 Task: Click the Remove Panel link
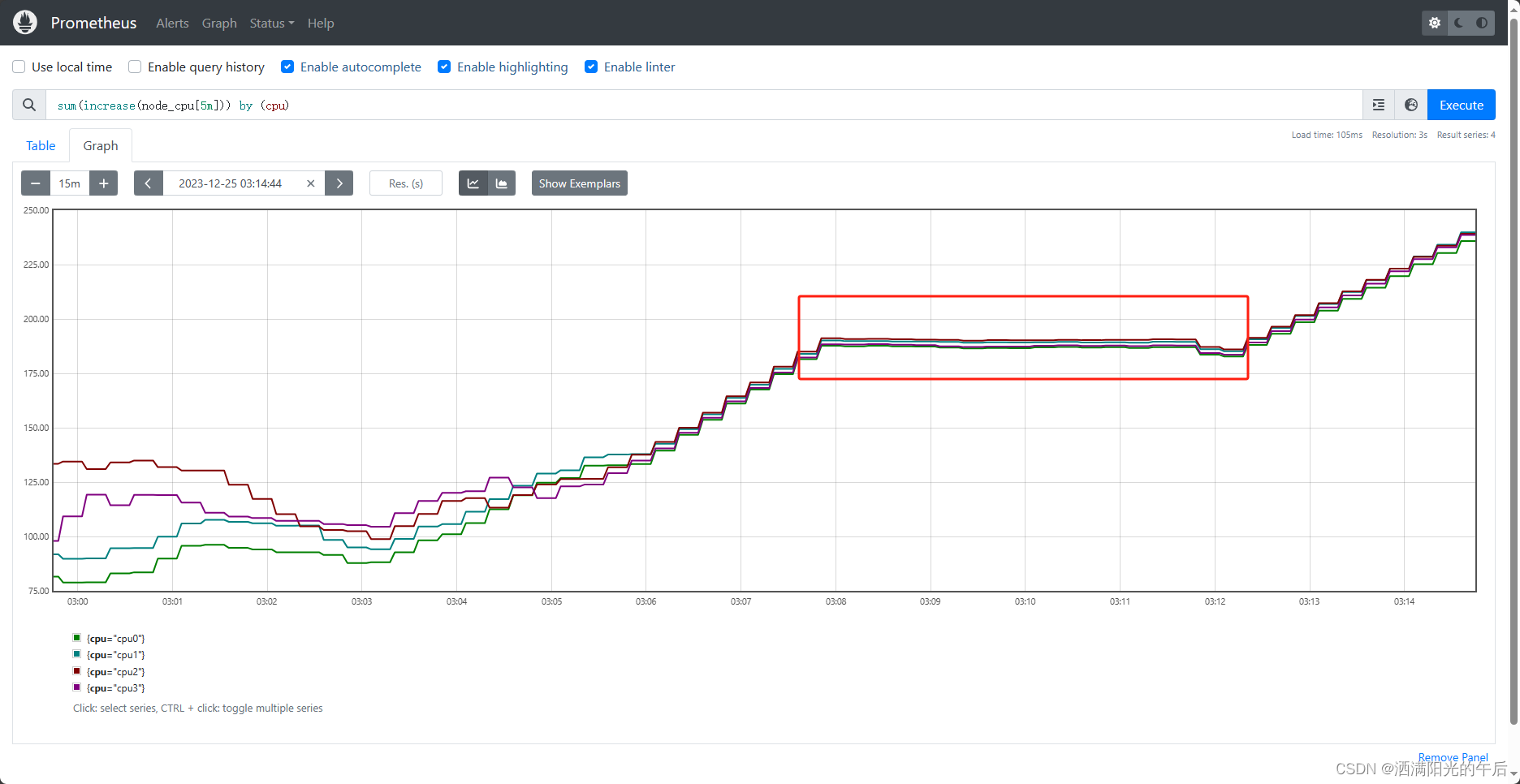[x=1453, y=756]
